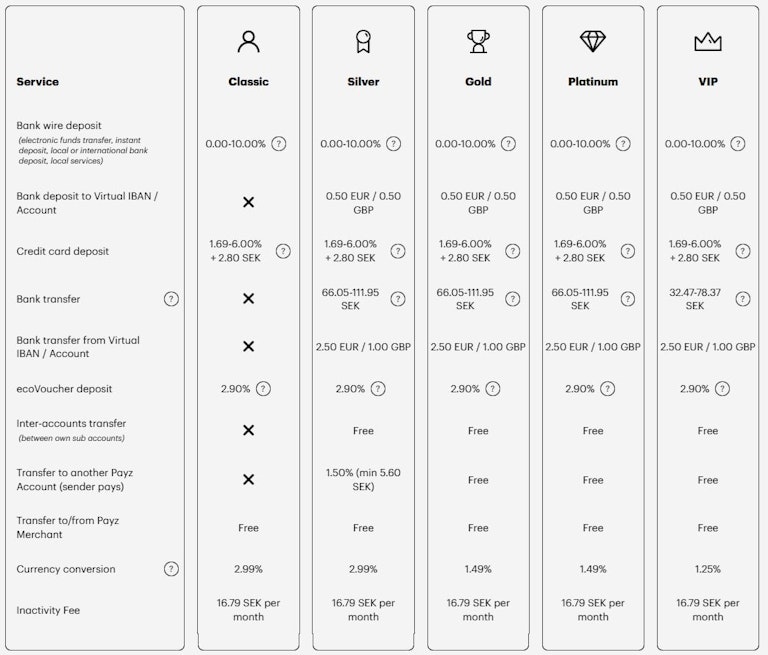Click the ecoVoucher deposit service label
This screenshot has width=768, height=655.
tap(66, 389)
